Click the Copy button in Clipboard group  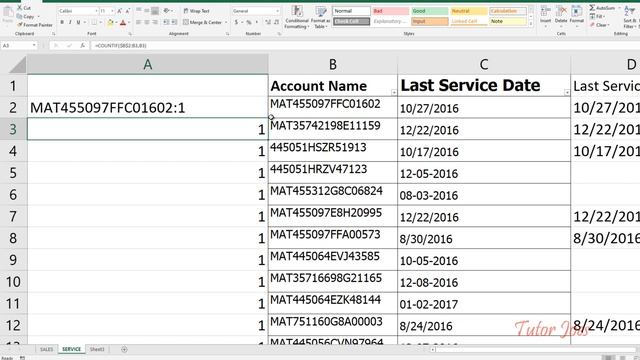pyautogui.click(x=26, y=17)
